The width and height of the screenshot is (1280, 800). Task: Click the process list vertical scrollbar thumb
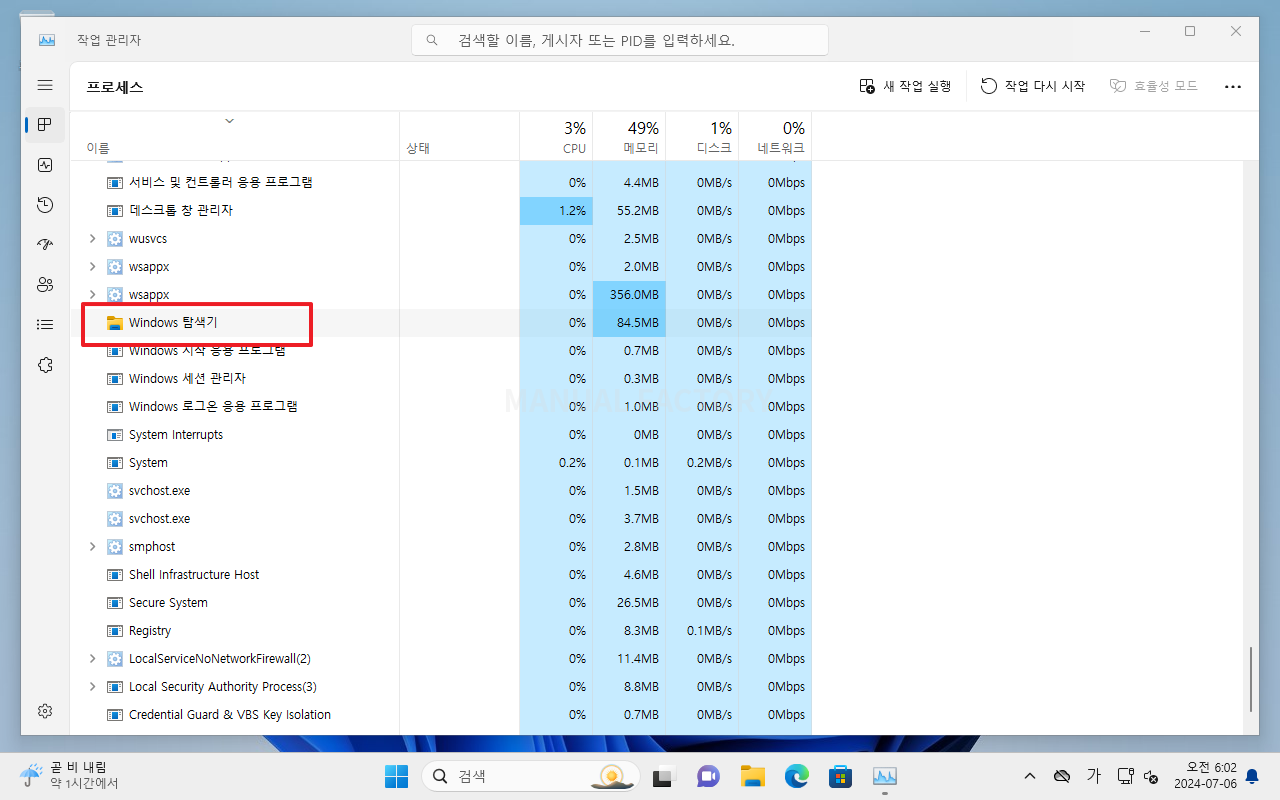coord(1251,679)
